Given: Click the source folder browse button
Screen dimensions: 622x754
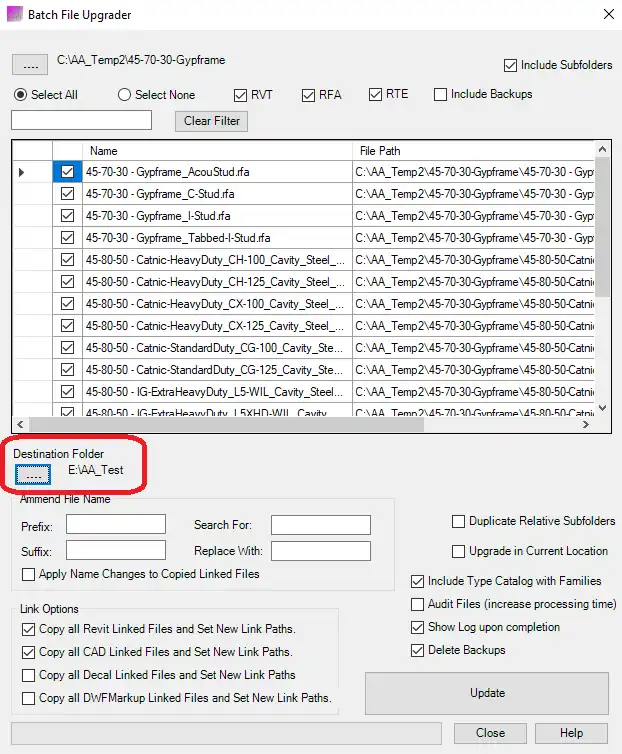Looking at the screenshot, I should click(x=31, y=65).
